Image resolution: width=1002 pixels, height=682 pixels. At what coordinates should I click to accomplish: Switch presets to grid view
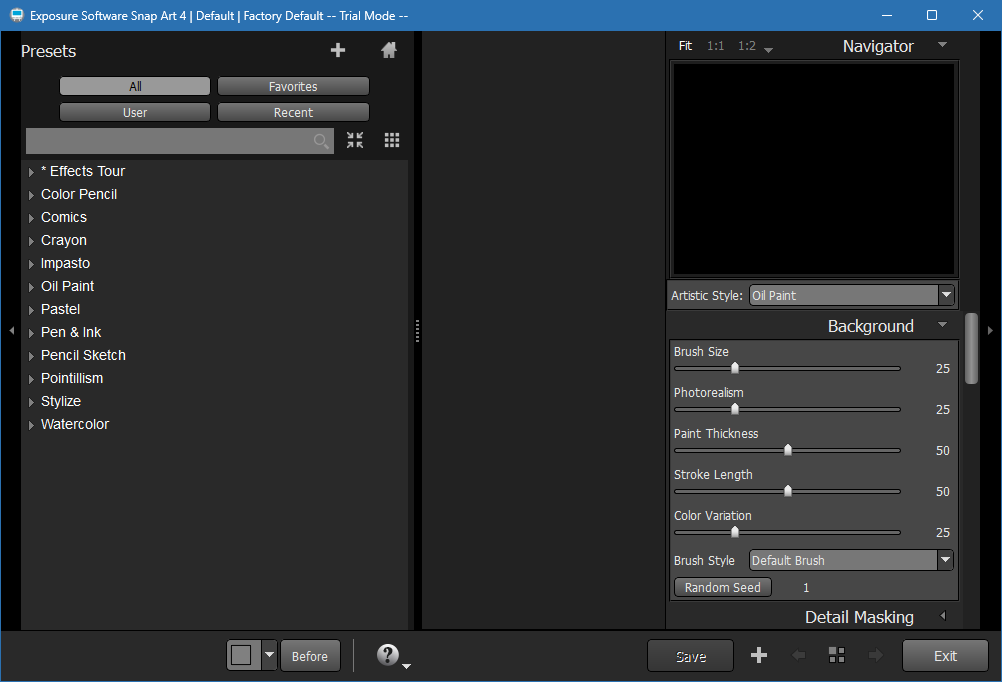392,141
